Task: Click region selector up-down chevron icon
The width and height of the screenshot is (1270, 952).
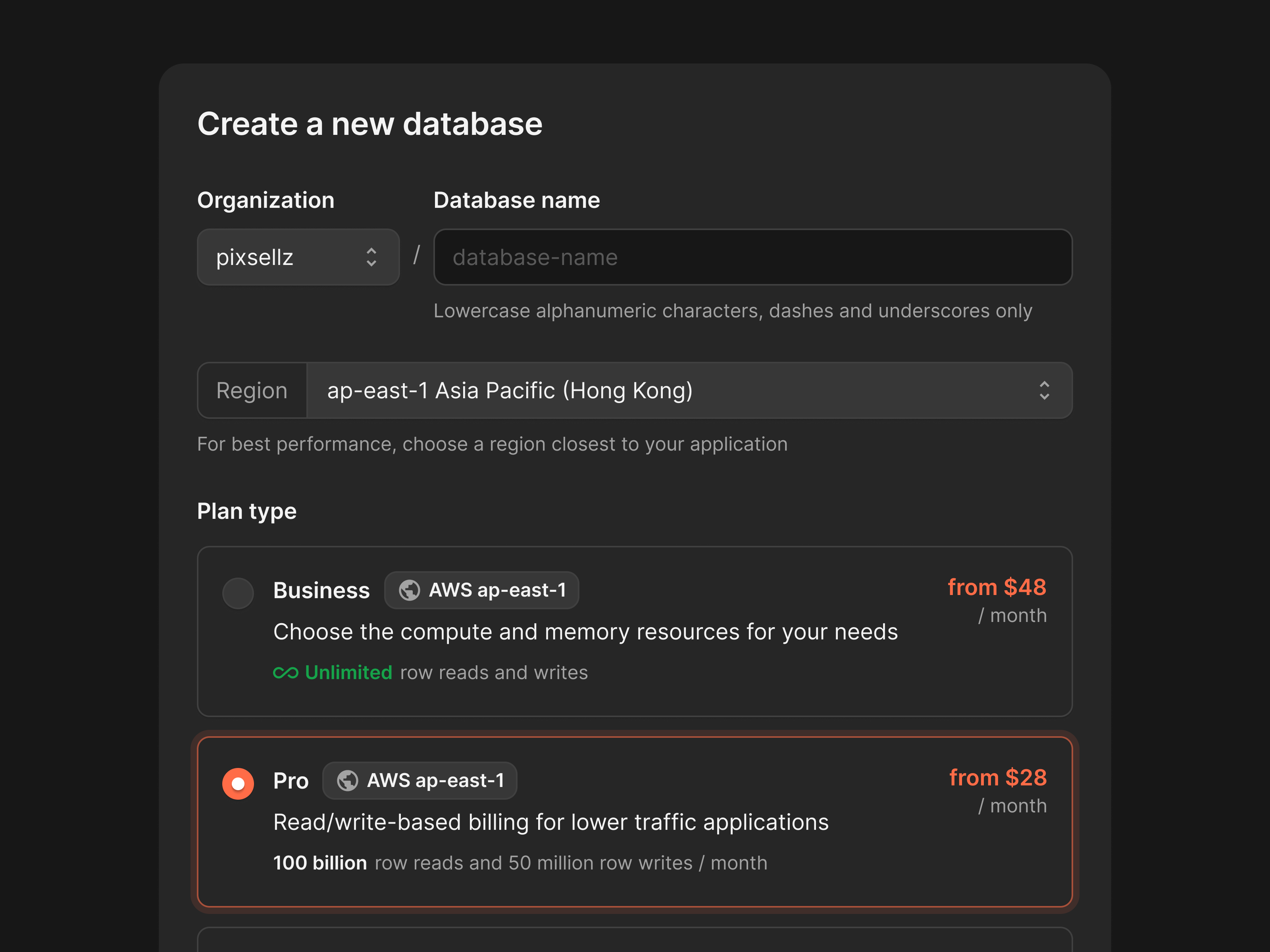Action: pyautogui.click(x=1044, y=390)
